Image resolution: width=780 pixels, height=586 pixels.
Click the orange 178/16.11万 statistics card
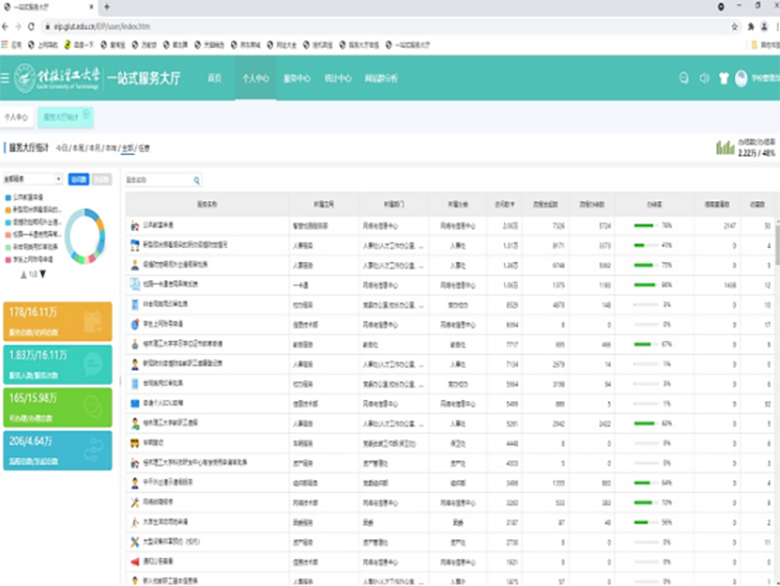pyautogui.click(x=58, y=322)
